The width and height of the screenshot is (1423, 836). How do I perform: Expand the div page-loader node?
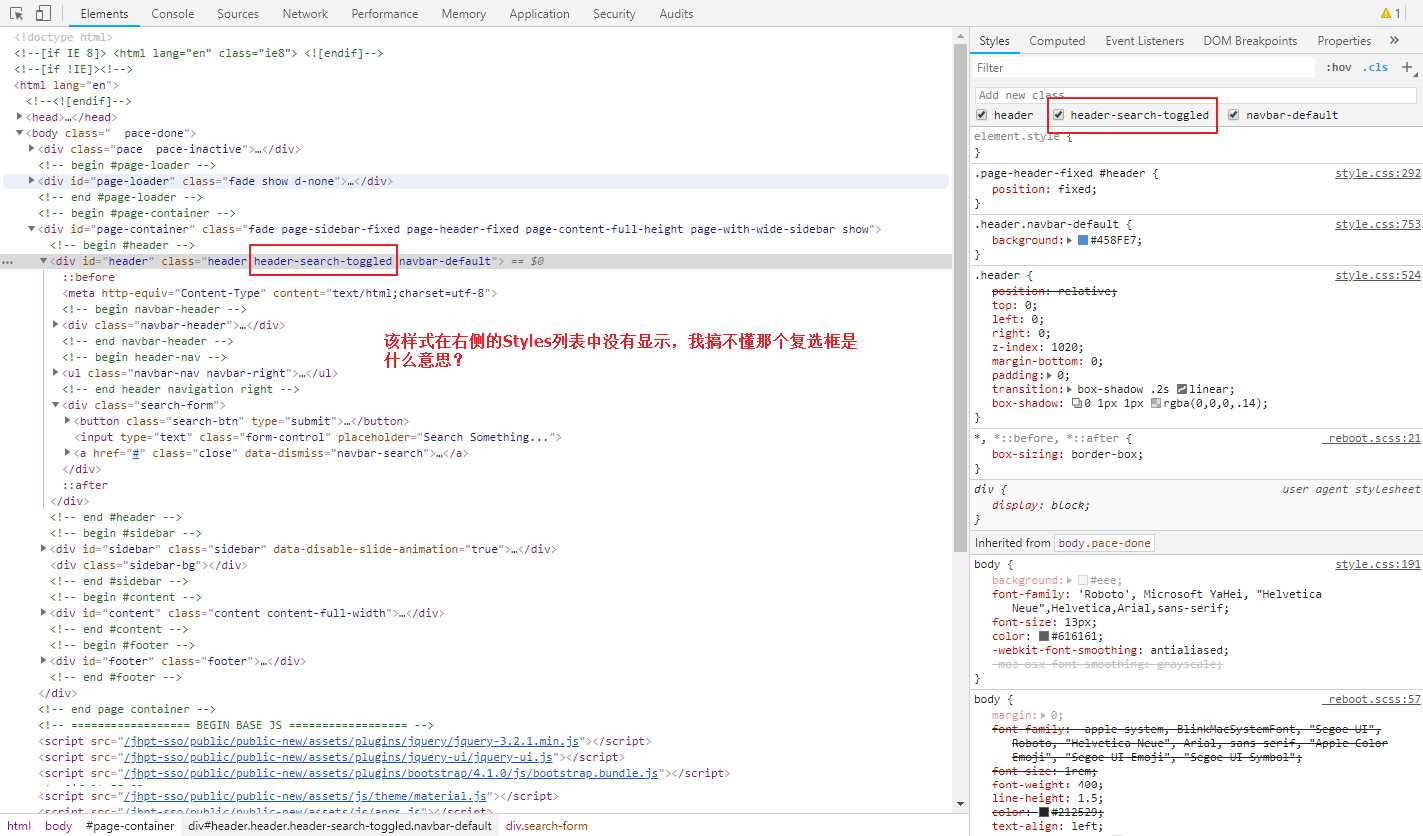[x=32, y=181]
